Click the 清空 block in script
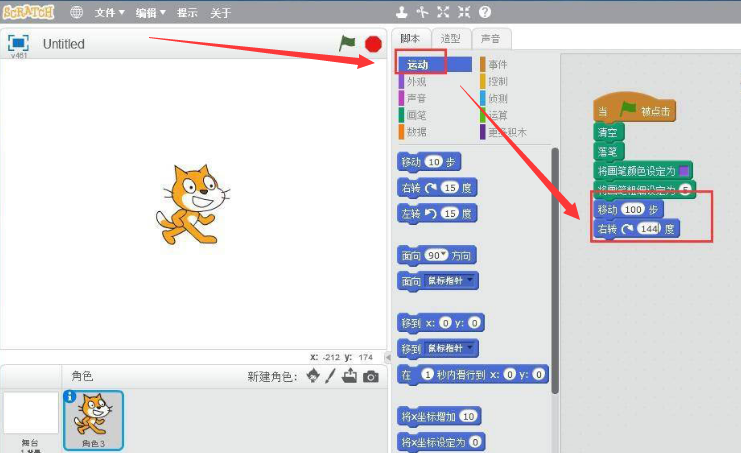The image size is (741, 453). pyautogui.click(x=609, y=132)
